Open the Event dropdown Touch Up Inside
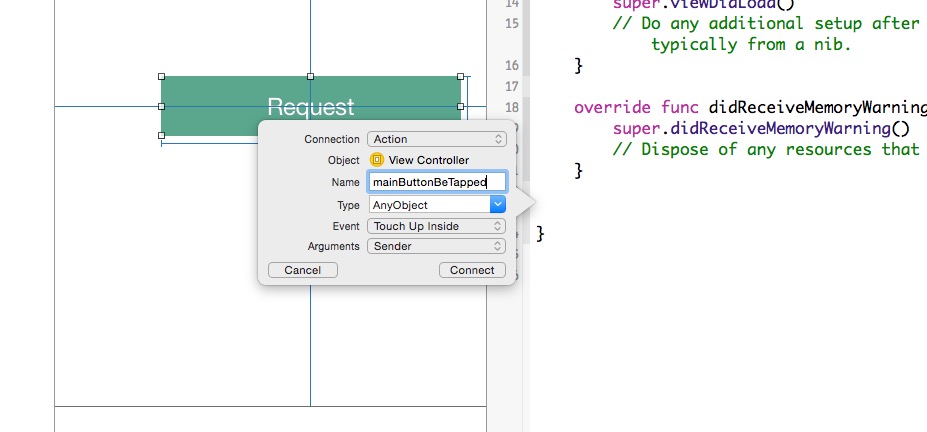The height and width of the screenshot is (432, 927). pos(436,226)
